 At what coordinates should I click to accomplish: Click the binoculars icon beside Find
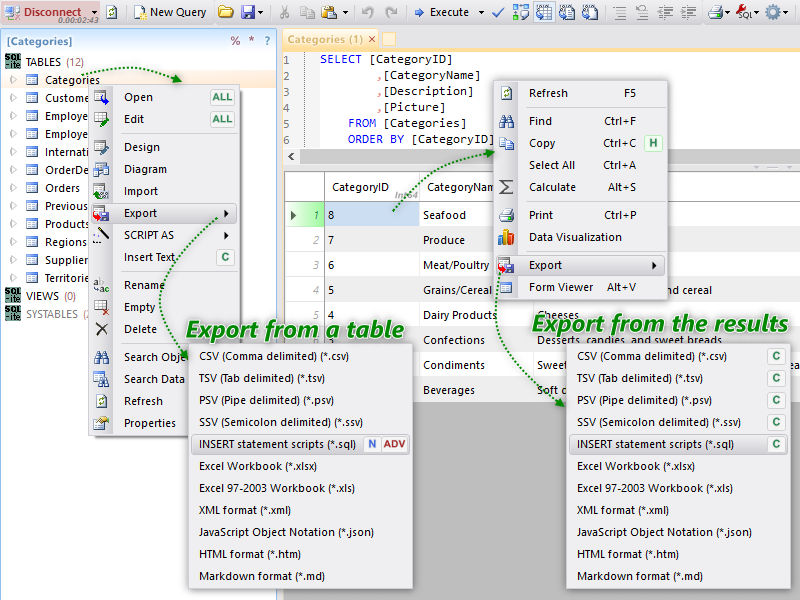506,121
